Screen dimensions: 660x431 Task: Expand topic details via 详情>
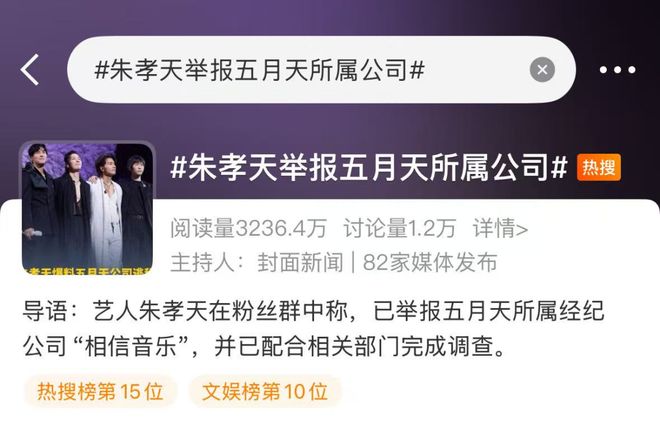500,228
